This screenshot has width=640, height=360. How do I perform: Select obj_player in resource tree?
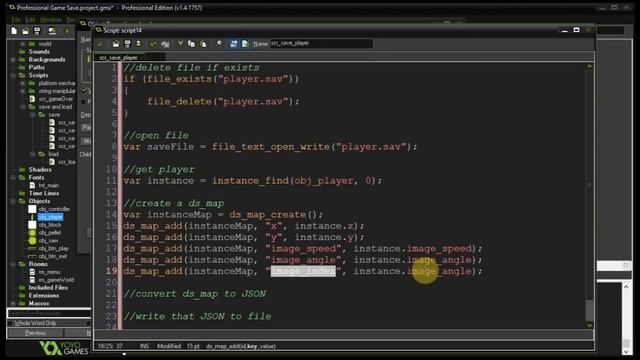[51, 217]
